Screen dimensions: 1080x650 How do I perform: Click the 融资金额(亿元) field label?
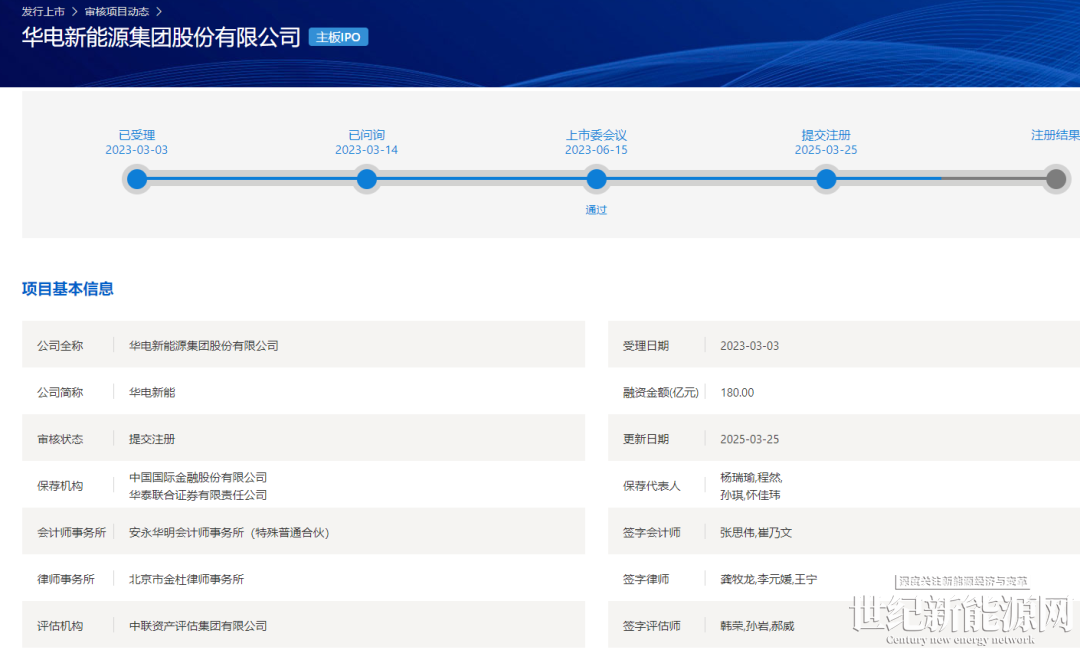pyautogui.click(x=661, y=392)
